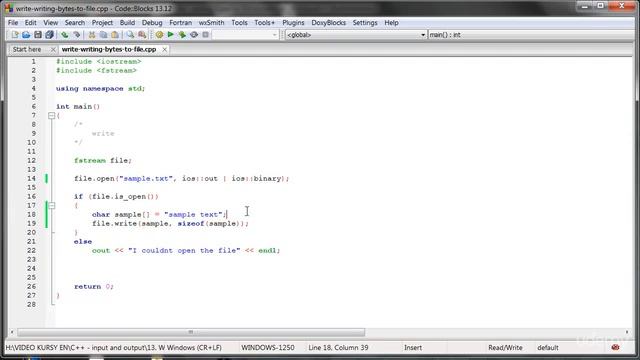The width and height of the screenshot is (640, 360).
Task: Click the horizontal scrollbar left arrow
Action: (x=12, y=332)
